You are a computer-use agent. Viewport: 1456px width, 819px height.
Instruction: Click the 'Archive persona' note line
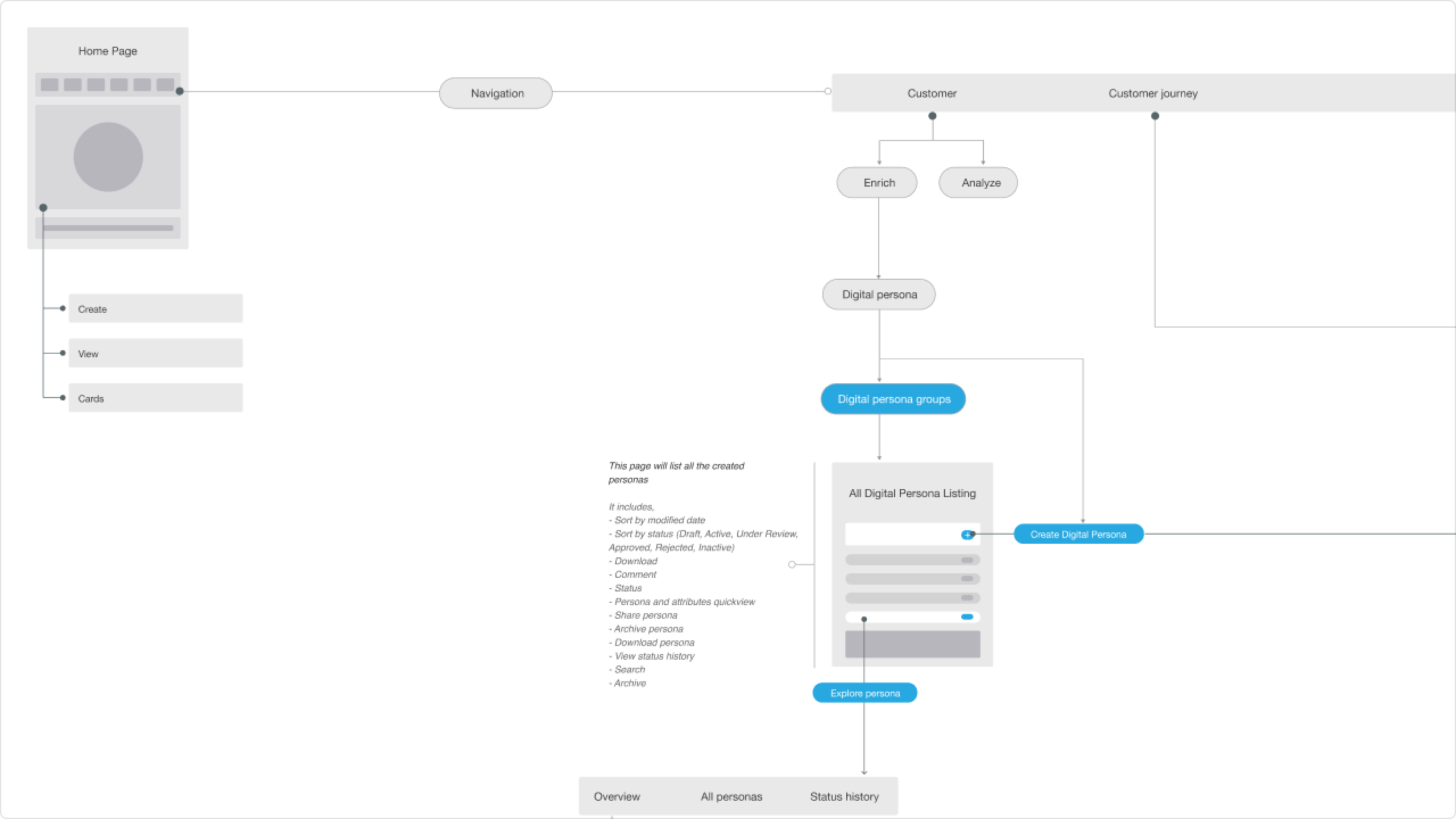click(646, 628)
